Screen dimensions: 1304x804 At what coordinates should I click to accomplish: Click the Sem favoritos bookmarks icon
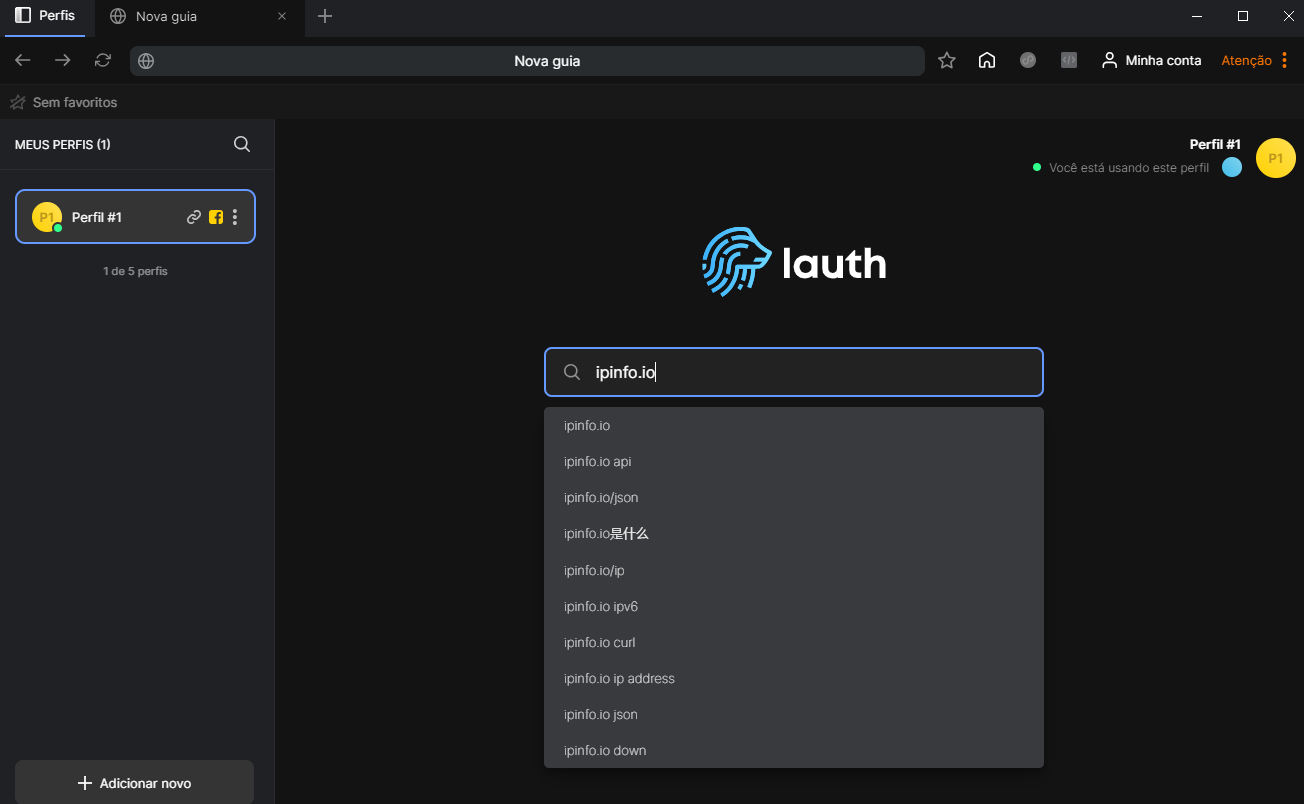tap(18, 102)
